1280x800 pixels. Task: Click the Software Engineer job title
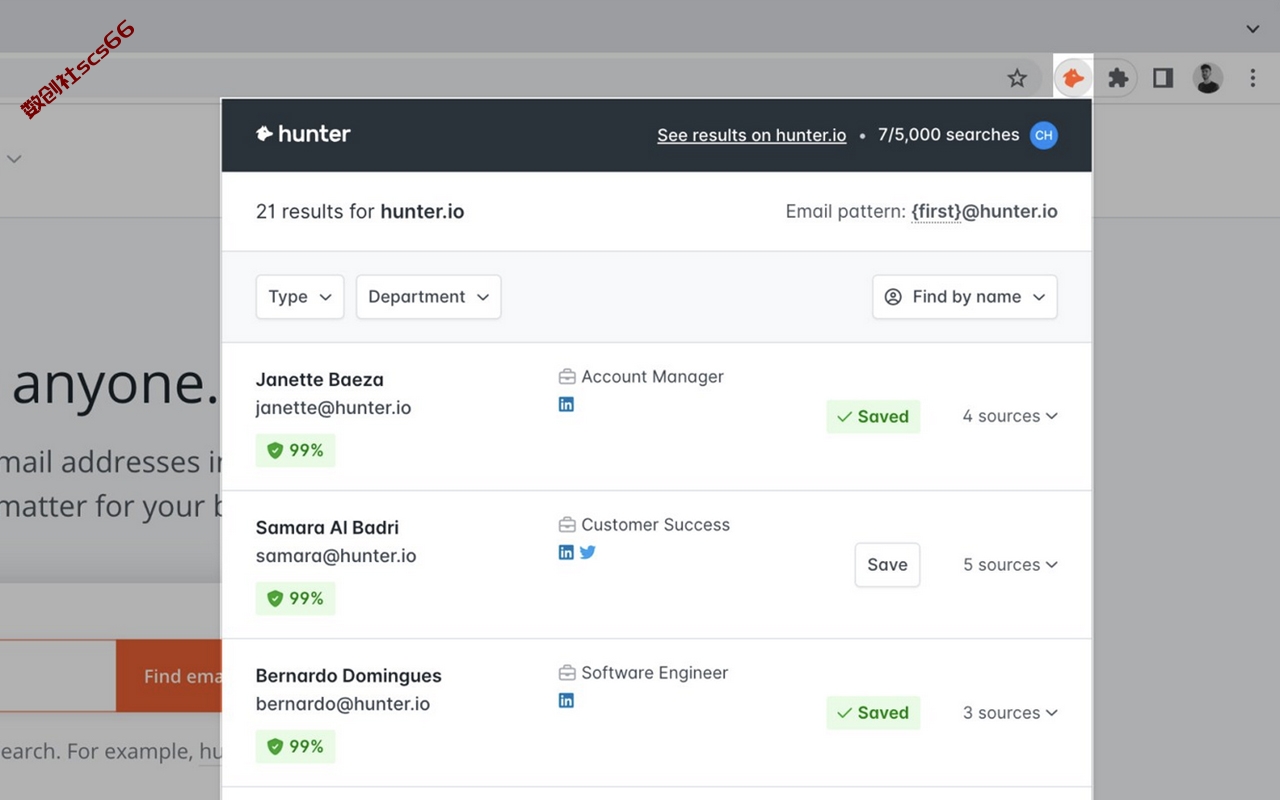pos(655,673)
